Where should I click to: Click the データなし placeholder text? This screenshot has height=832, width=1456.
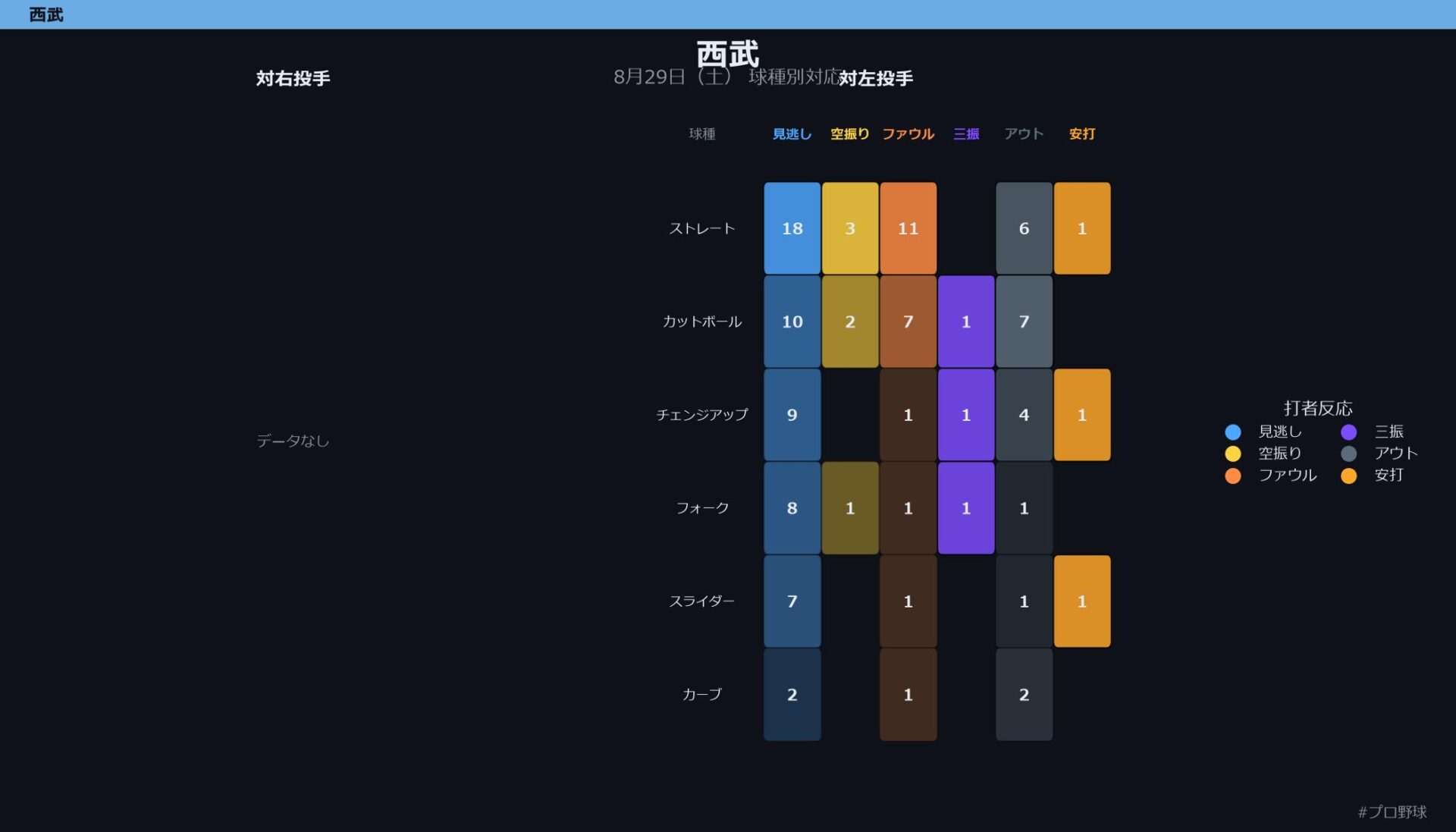(x=293, y=441)
